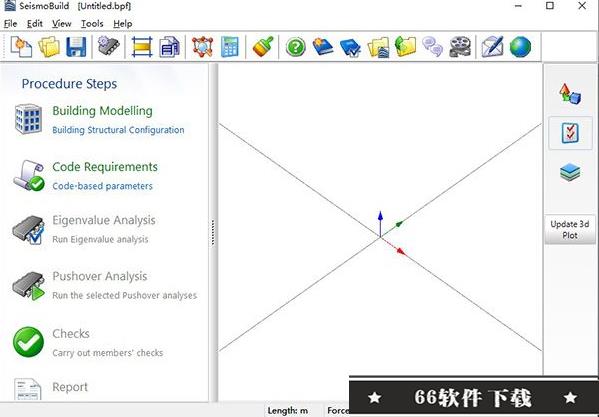
Task: Click the blue vertical axis arrow in the 3D view
Action: tap(380, 223)
